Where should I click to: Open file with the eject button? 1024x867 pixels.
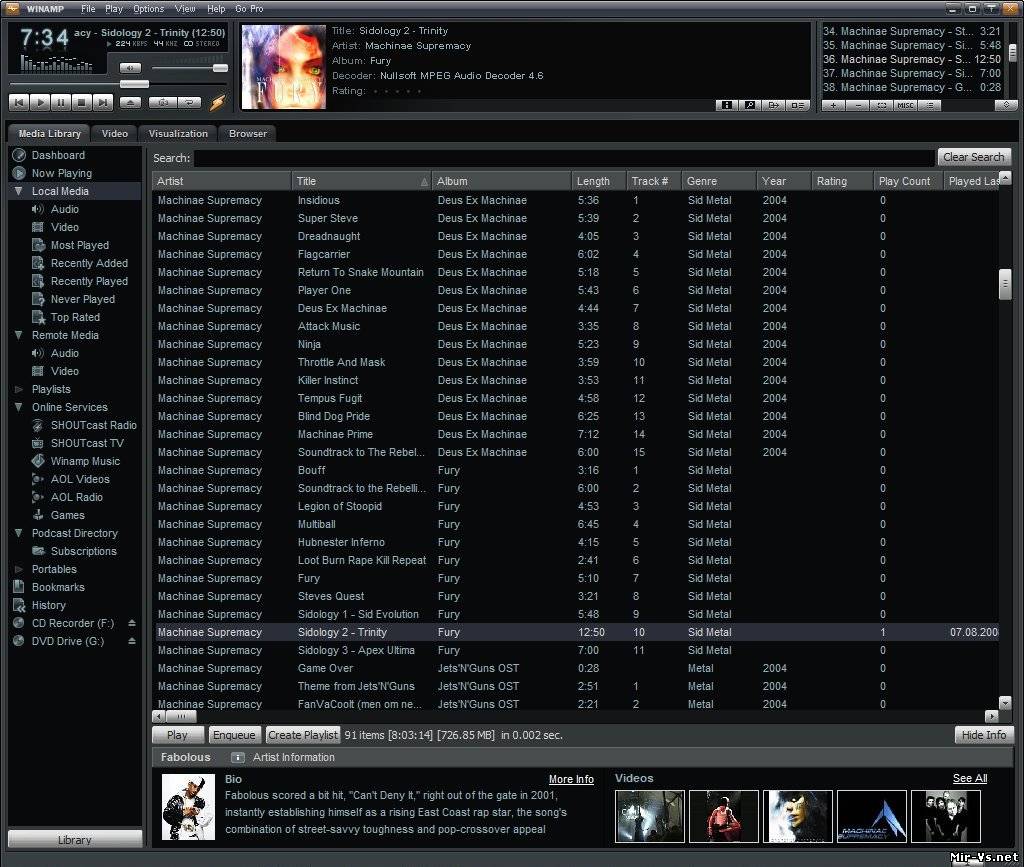click(x=130, y=102)
